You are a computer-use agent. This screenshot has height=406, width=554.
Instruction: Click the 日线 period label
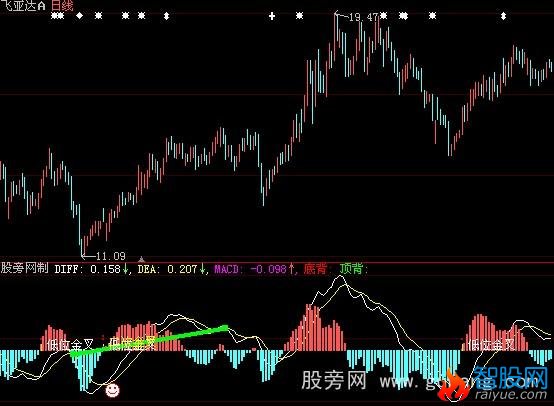click(62, 5)
